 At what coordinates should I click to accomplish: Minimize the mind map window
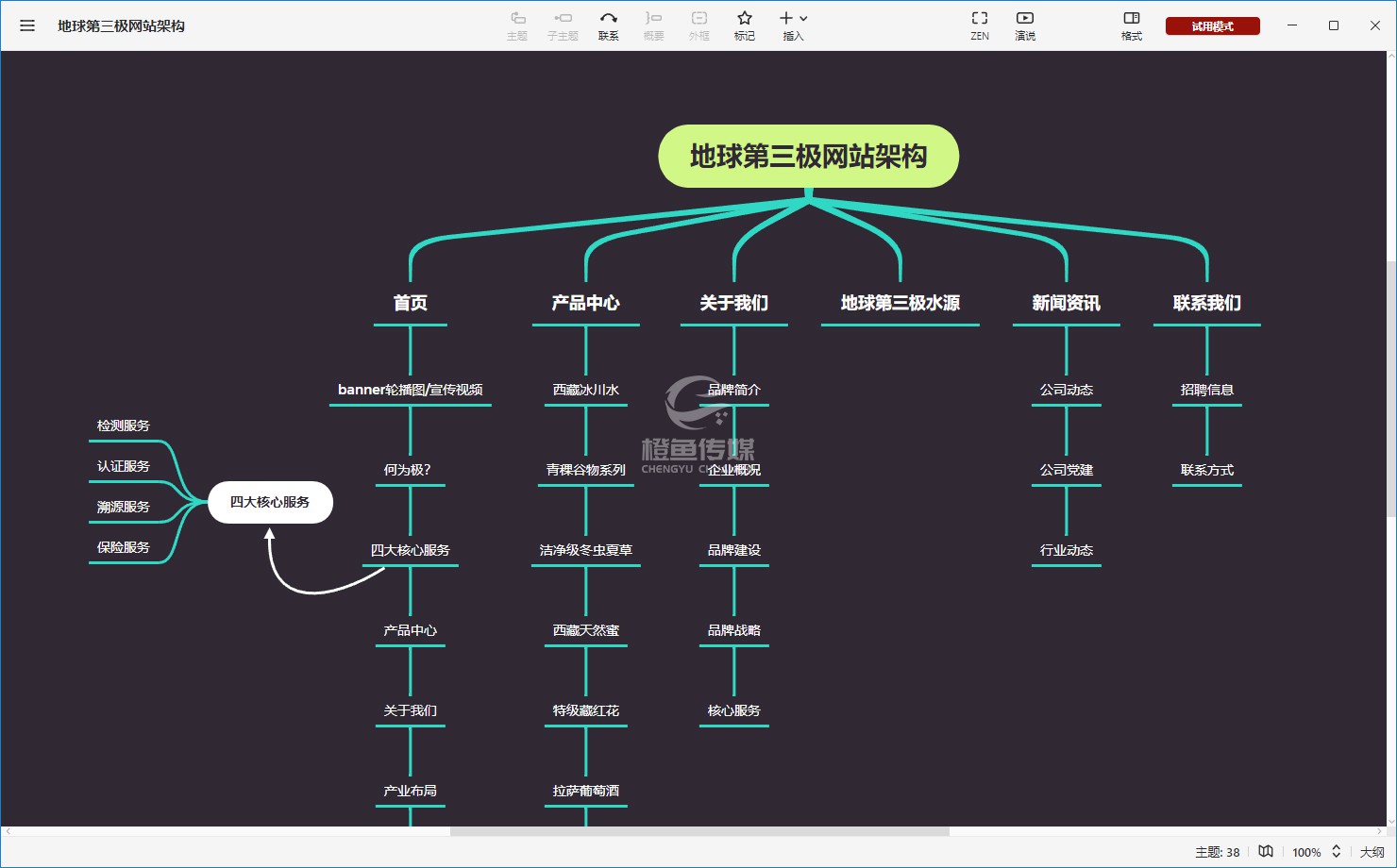1292,25
